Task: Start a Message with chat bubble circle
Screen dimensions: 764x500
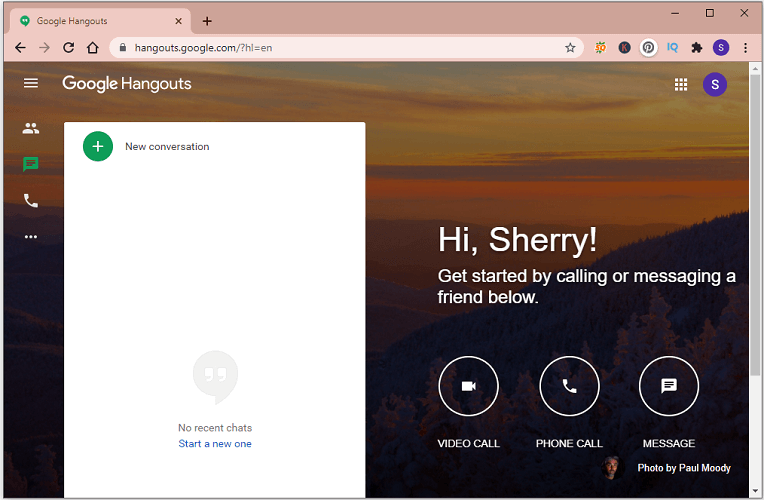Action: click(668, 386)
